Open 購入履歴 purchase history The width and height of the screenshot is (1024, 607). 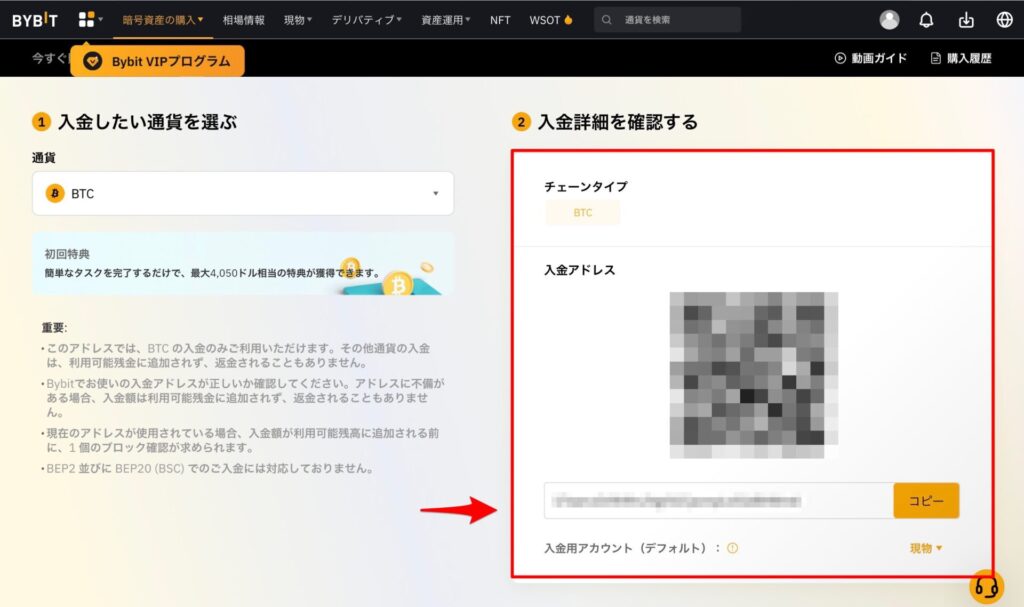[961, 58]
